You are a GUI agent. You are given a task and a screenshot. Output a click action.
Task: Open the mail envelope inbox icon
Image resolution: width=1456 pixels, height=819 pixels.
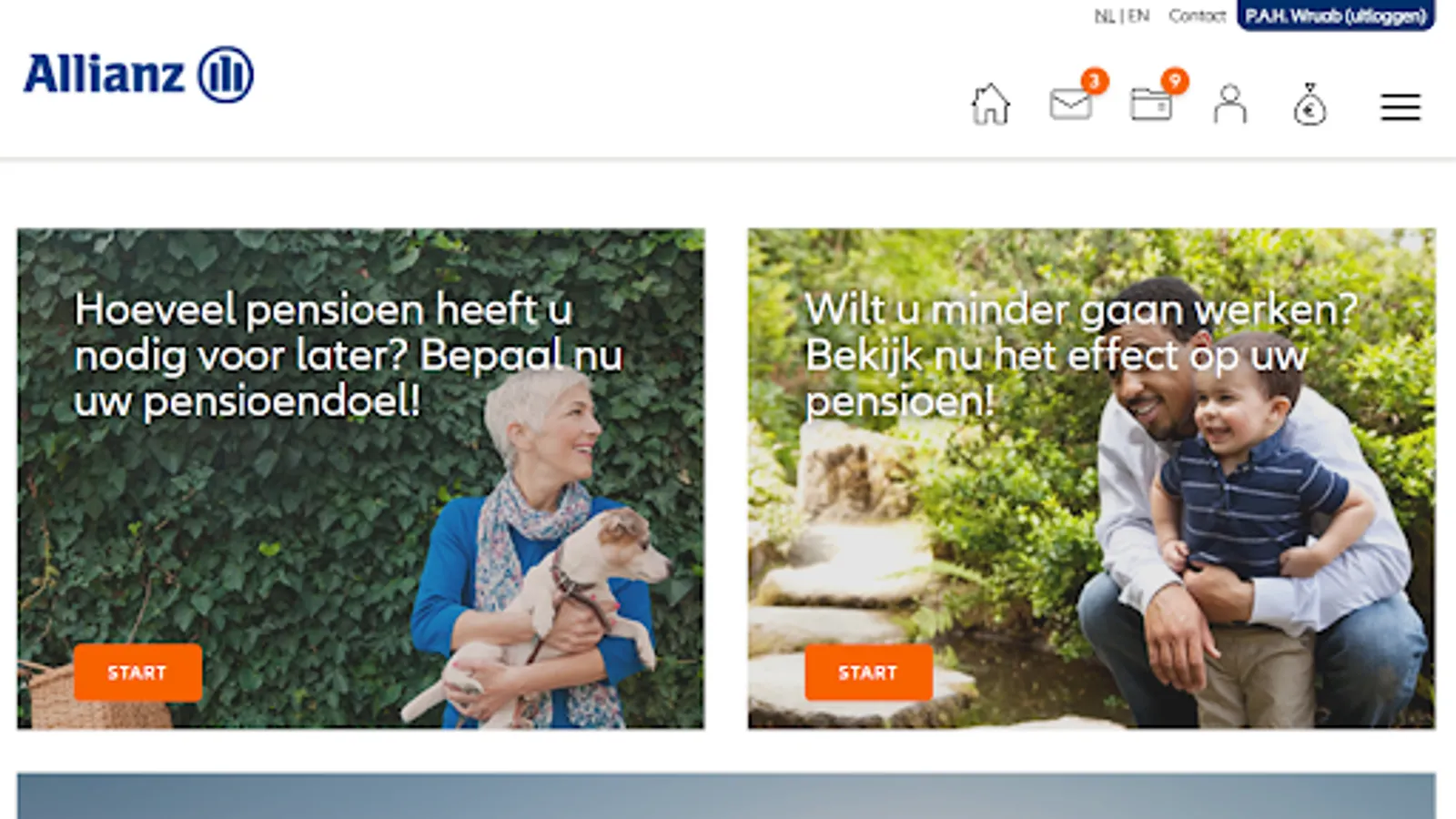click(1070, 104)
